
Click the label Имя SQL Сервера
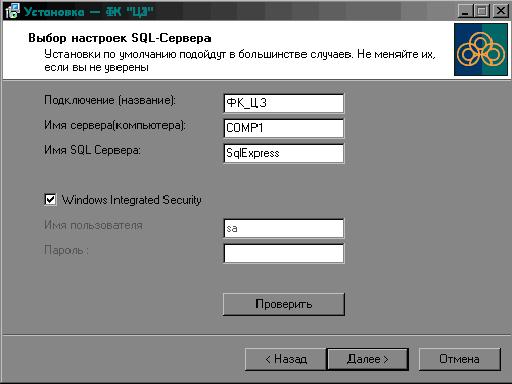coord(92,150)
